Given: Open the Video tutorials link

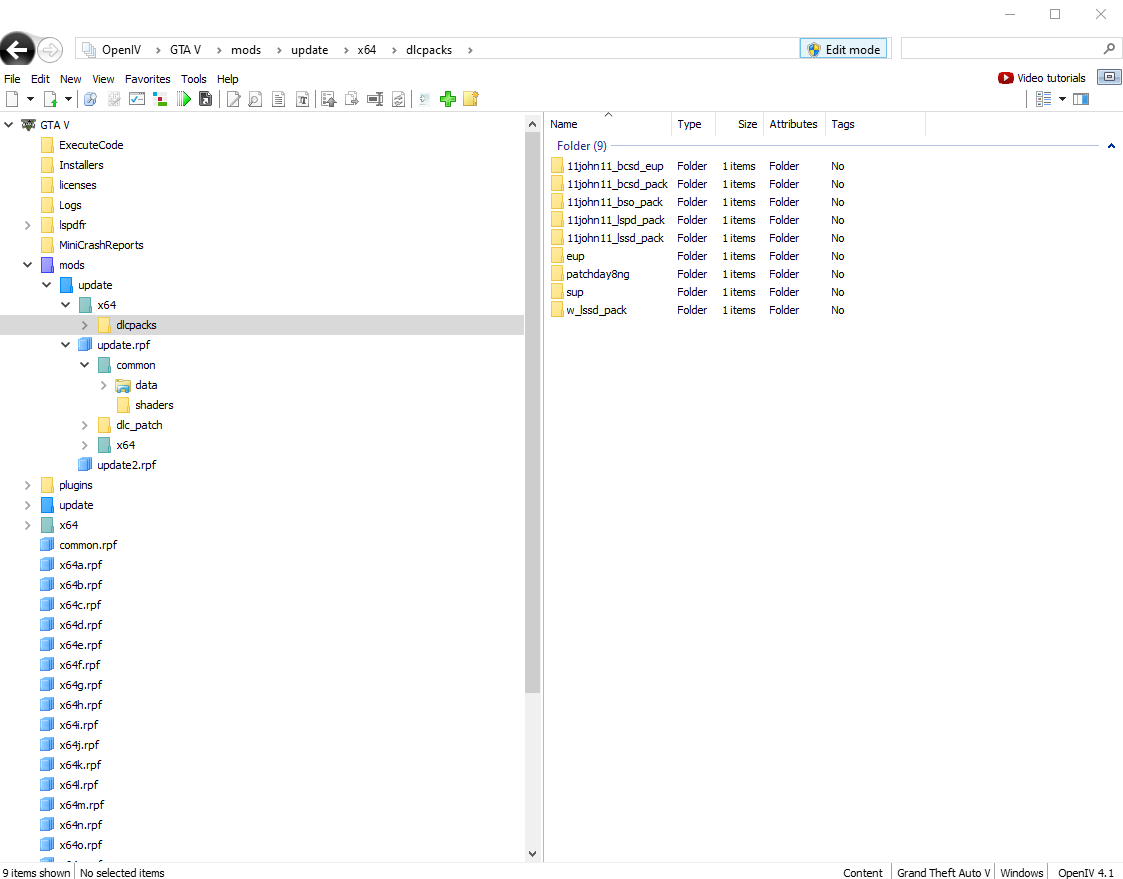Looking at the screenshot, I should click(x=1042, y=78).
